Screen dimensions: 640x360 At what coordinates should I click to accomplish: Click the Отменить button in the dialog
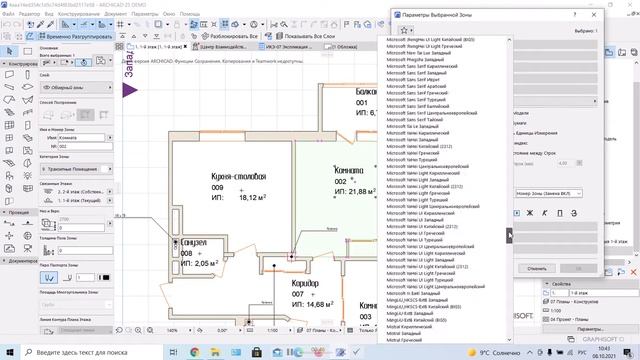click(537, 269)
